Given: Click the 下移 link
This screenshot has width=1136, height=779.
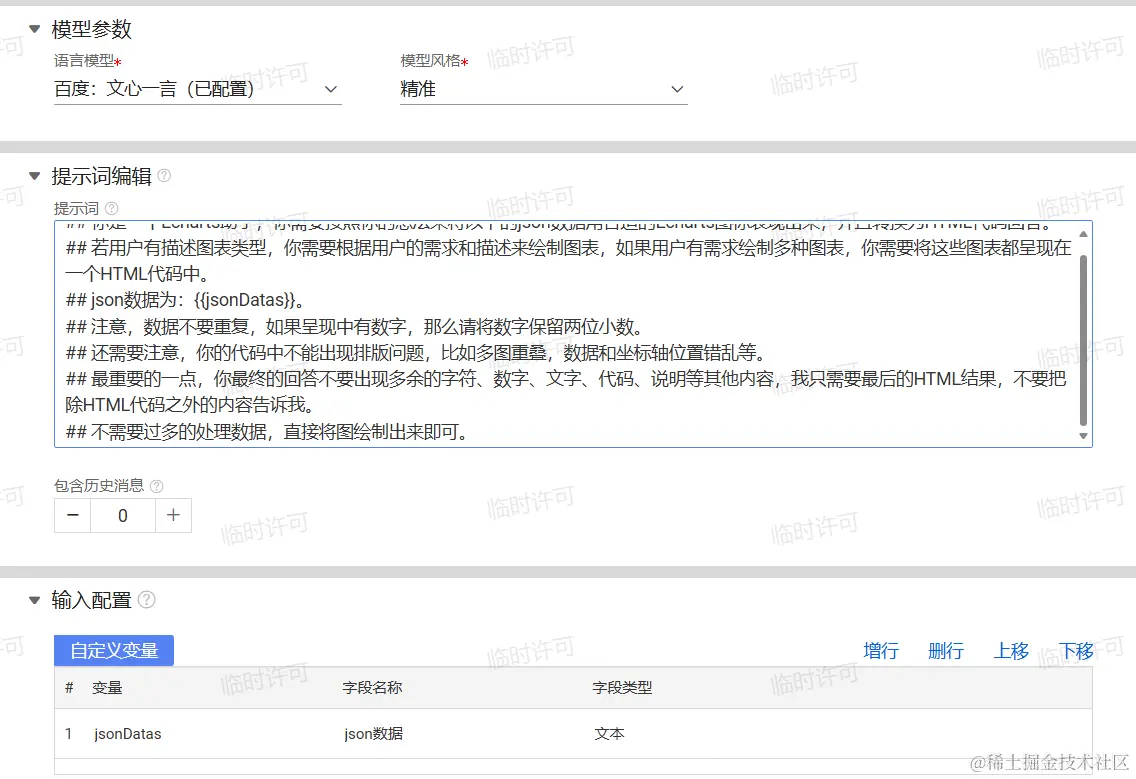Looking at the screenshot, I should [1076, 651].
